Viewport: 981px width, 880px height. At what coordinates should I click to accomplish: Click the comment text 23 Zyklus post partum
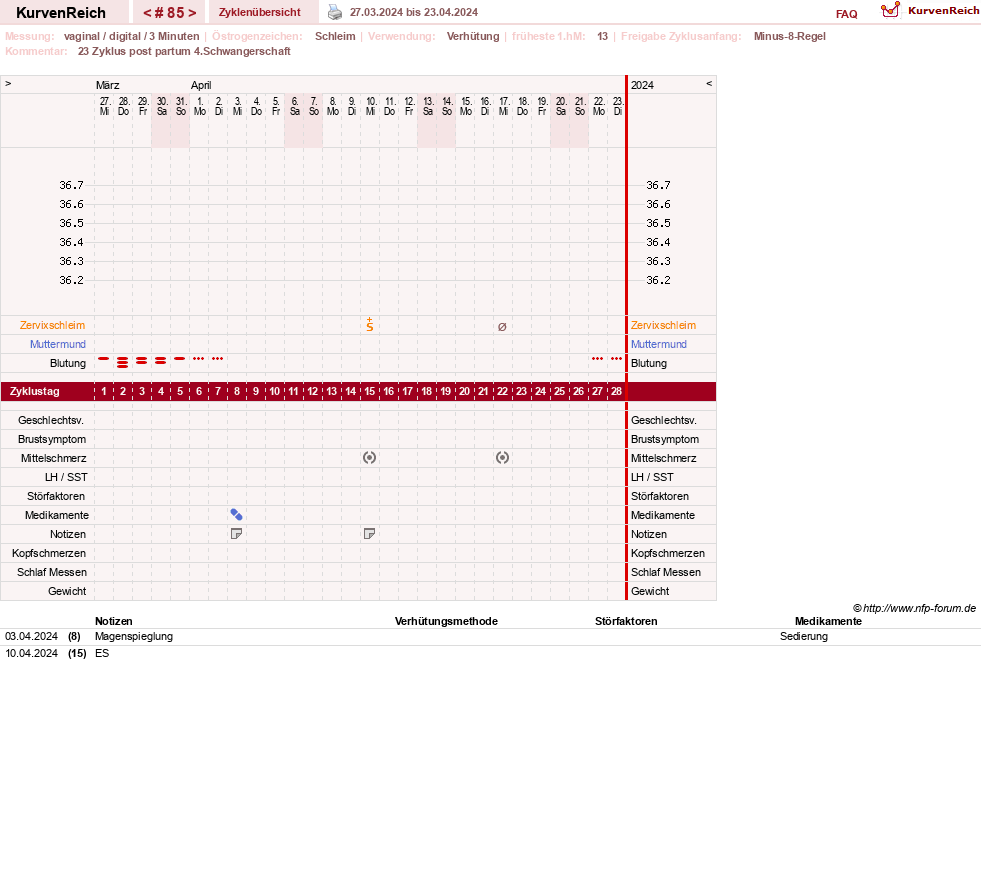[x=133, y=51]
